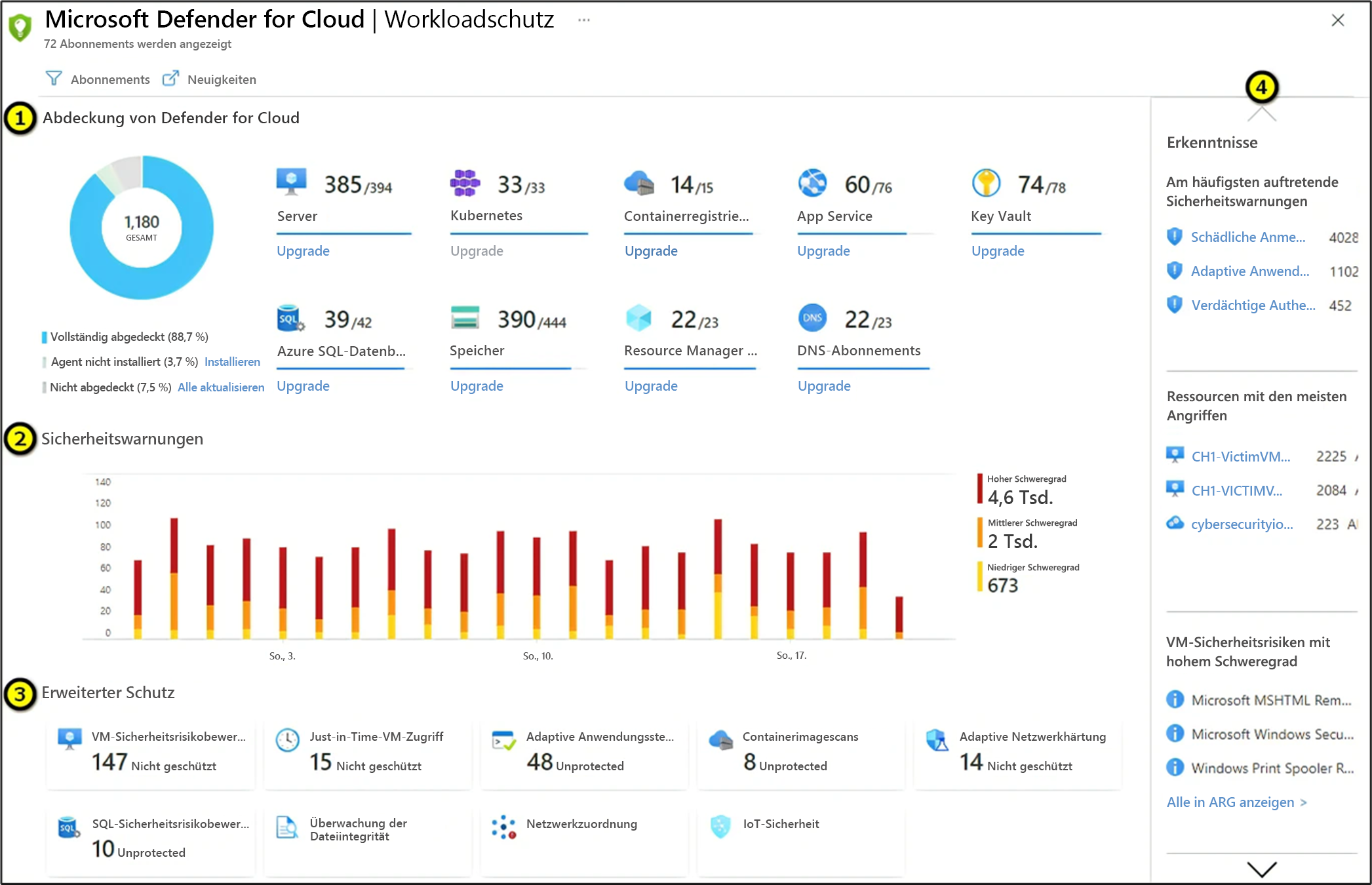Click Upgrade link under Containerregistrie

(x=651, y=250)
